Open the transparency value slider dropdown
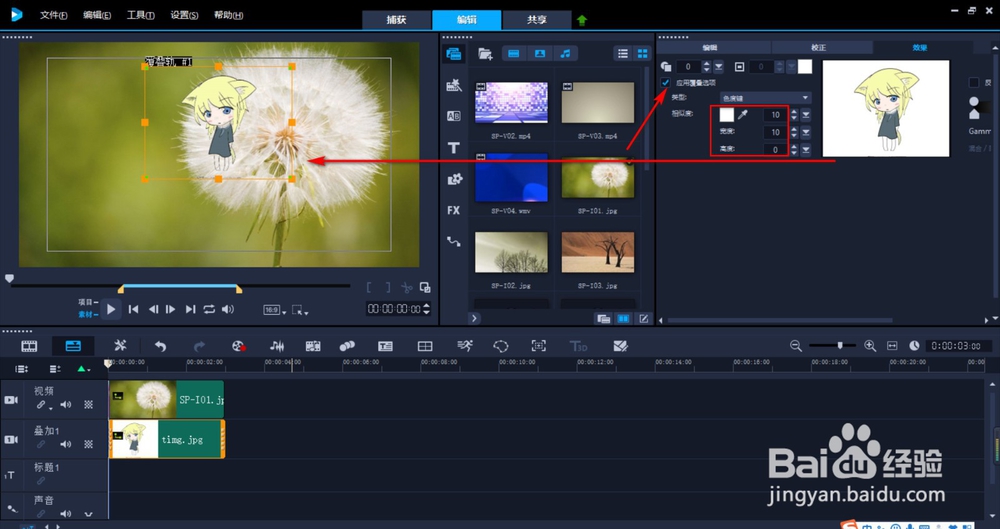Image resolution: width=1000 pixels, height=529 pixels. tap(719, 66)
